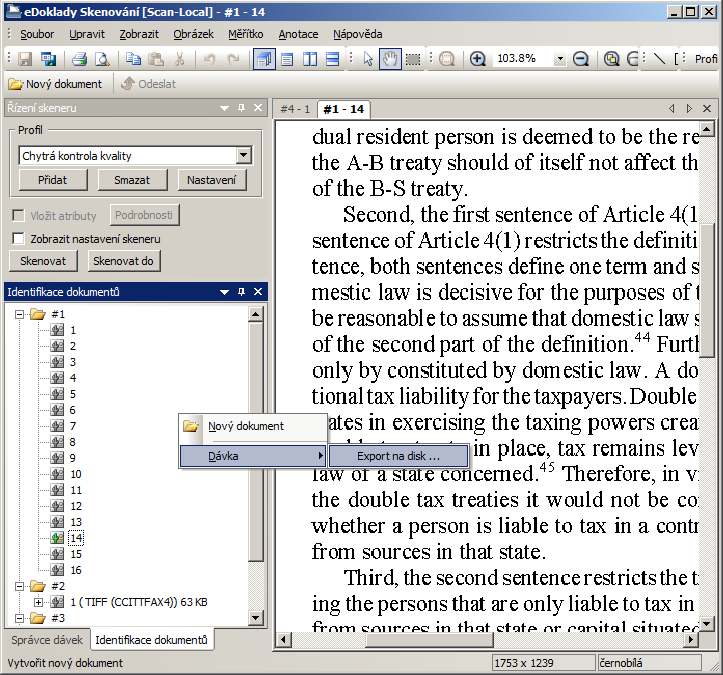The width and height of the screenshot is (723, 675).
Task: Click the Cut scissors icon
Action: pos(179,59)
